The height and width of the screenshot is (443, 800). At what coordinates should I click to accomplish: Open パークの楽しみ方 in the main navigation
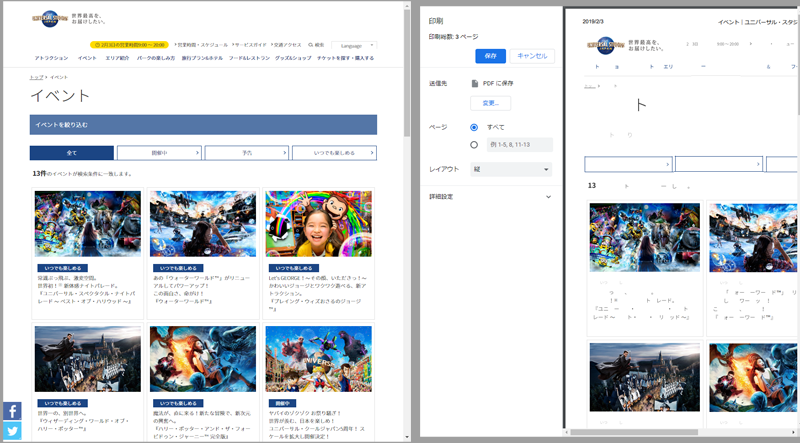(x=156, y=58)
